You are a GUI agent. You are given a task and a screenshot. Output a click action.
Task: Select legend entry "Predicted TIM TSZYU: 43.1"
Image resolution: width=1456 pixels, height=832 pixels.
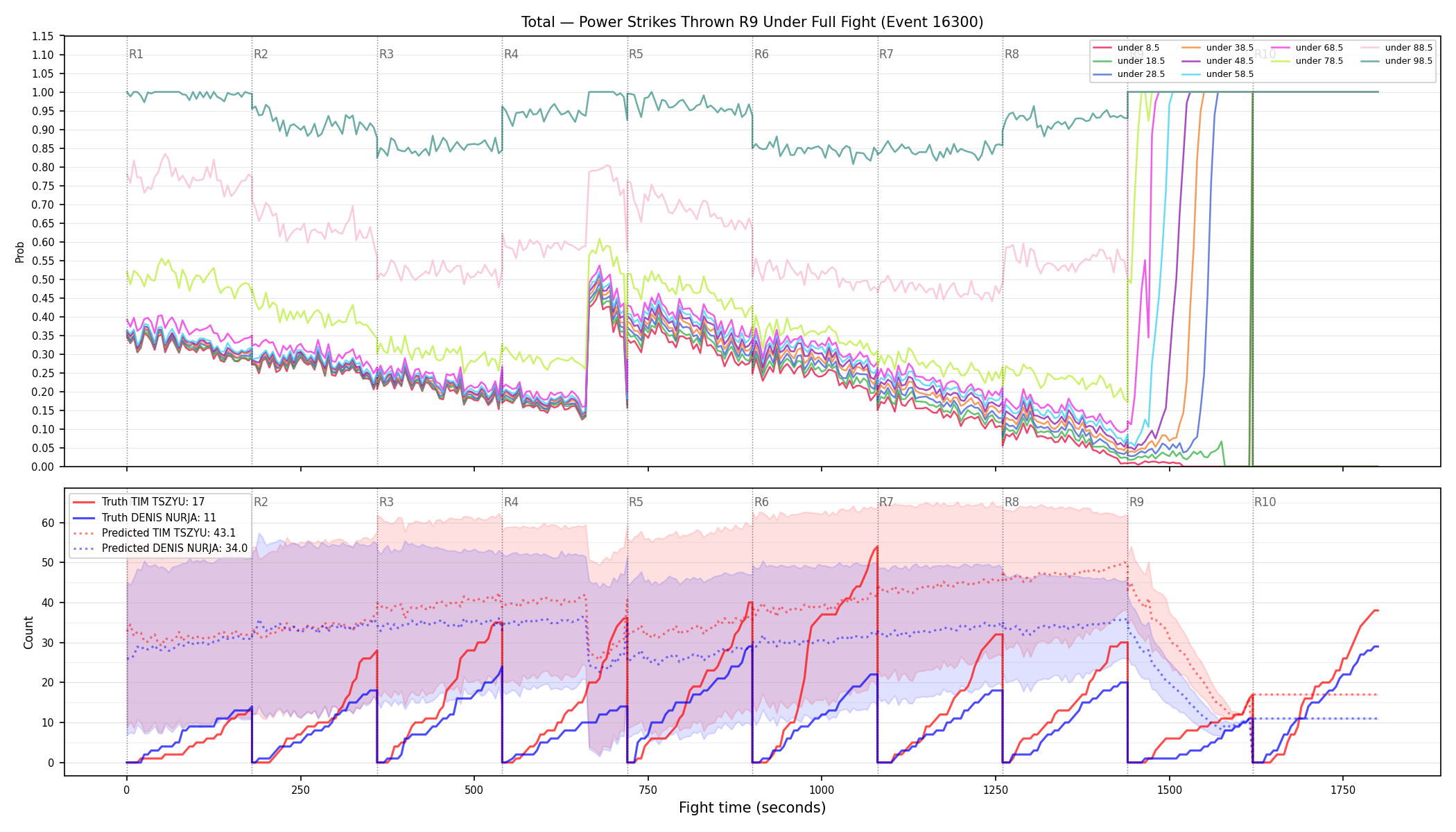coord(154,533)
